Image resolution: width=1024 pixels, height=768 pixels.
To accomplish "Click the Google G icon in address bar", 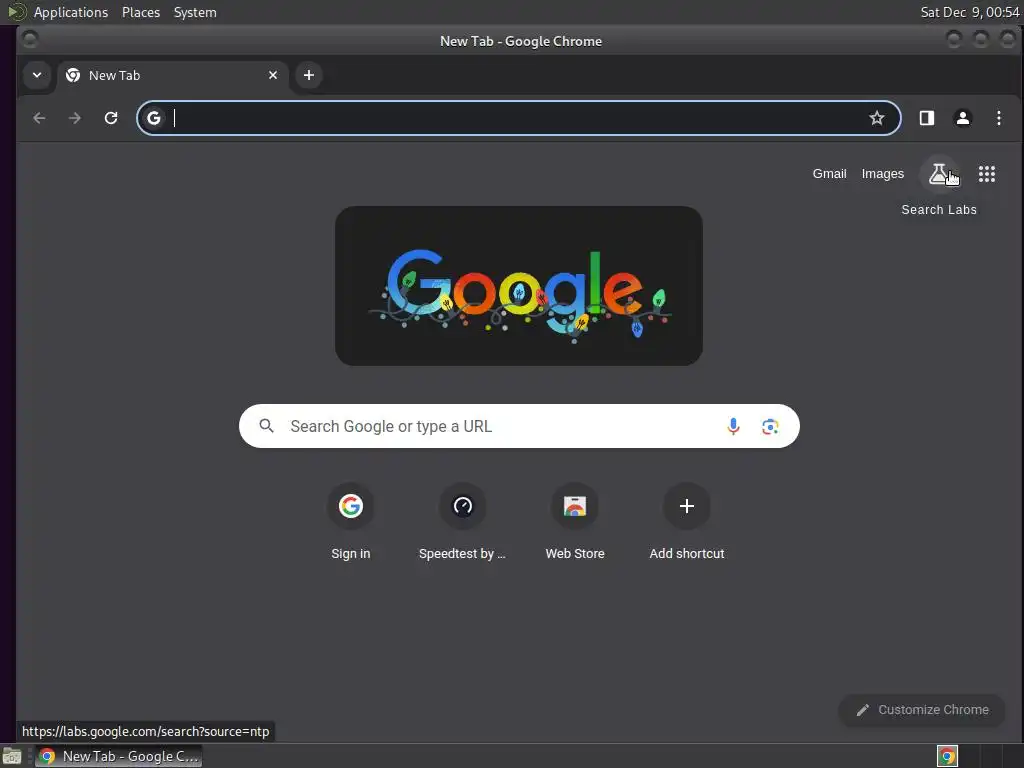I will click(154, 118).
